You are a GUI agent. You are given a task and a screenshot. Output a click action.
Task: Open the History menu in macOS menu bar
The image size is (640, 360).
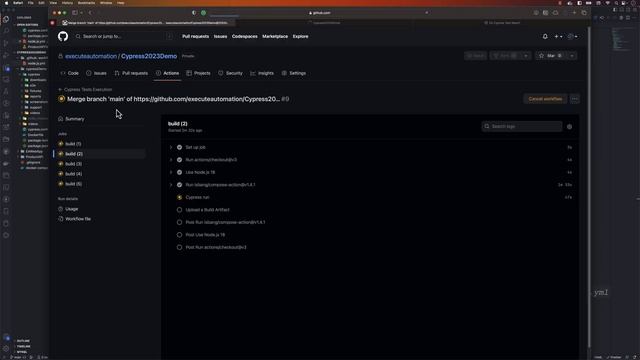[x=67, y=3]
